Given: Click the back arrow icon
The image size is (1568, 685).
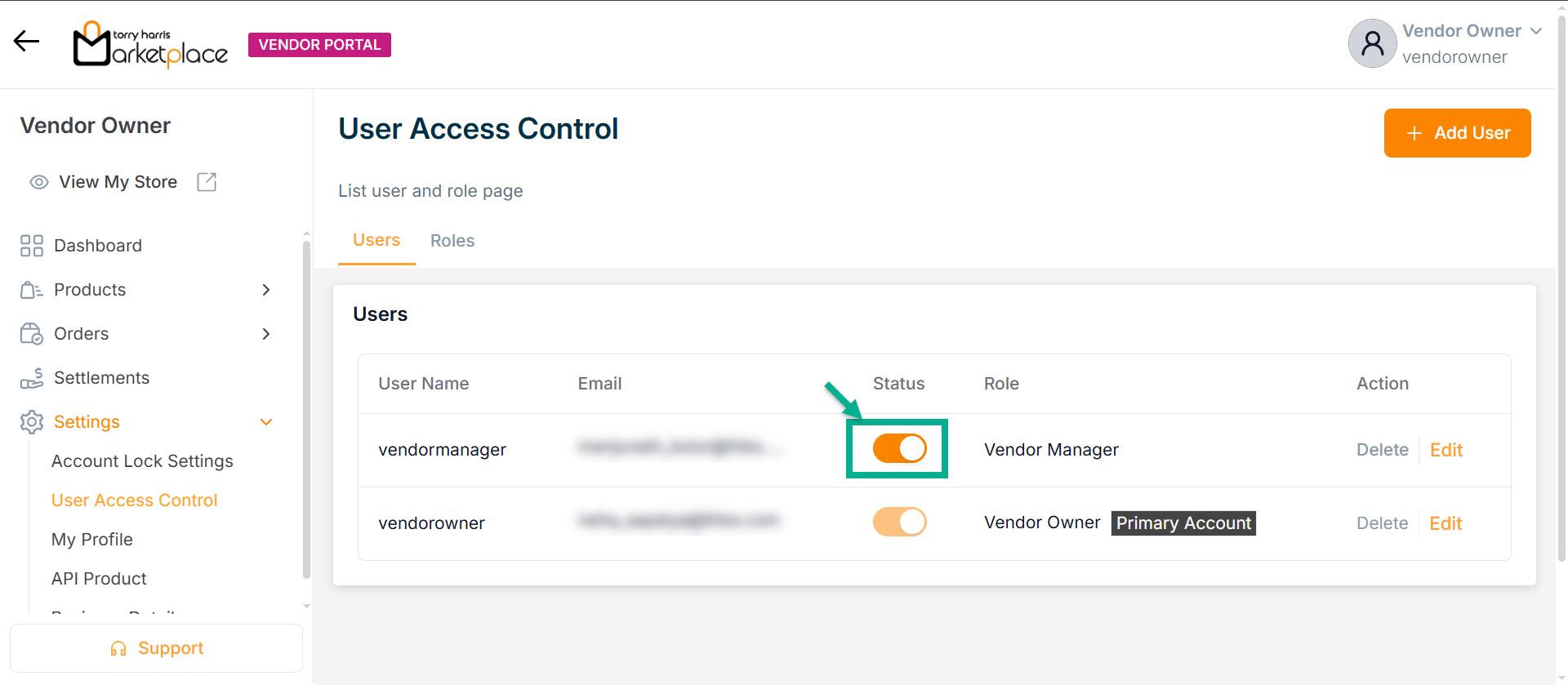Looking at the screenshot, I should (26, 42).
